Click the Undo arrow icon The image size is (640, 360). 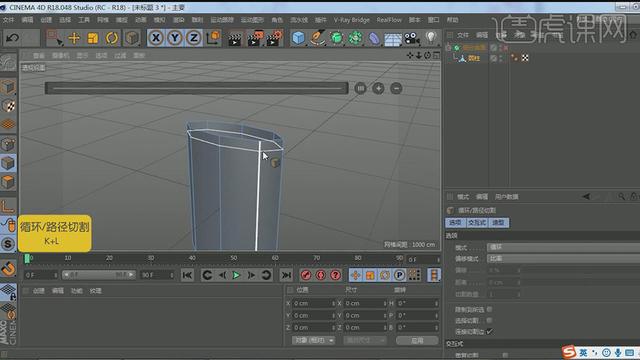pos(13,38)
